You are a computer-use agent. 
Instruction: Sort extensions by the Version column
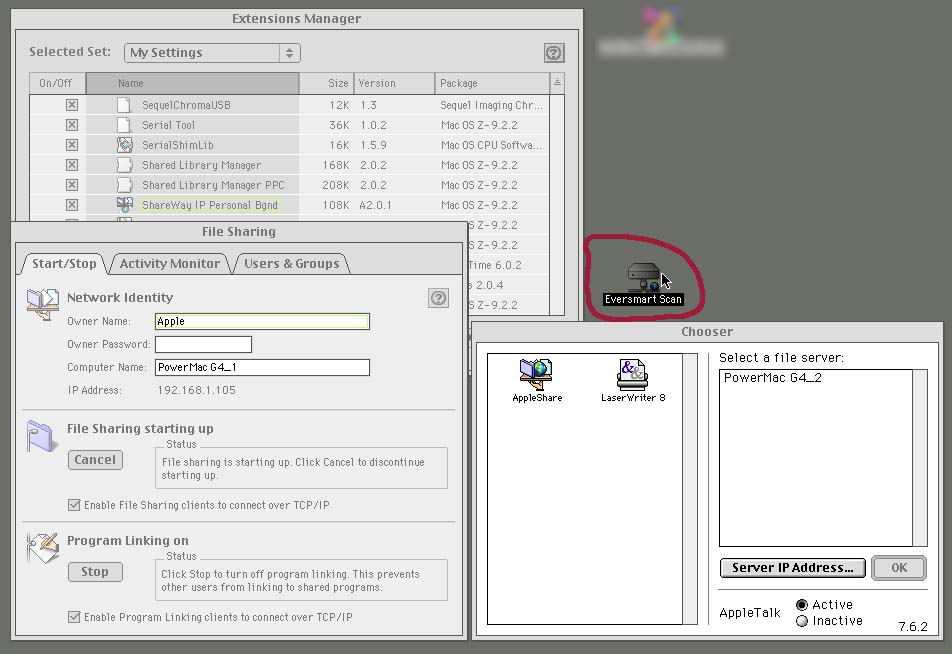point(394,83)
